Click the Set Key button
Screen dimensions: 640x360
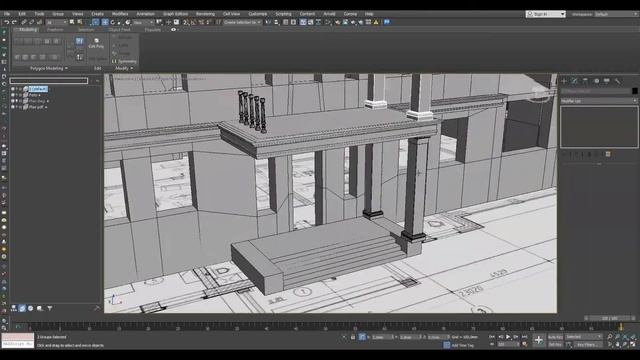(x=555, y=344)
